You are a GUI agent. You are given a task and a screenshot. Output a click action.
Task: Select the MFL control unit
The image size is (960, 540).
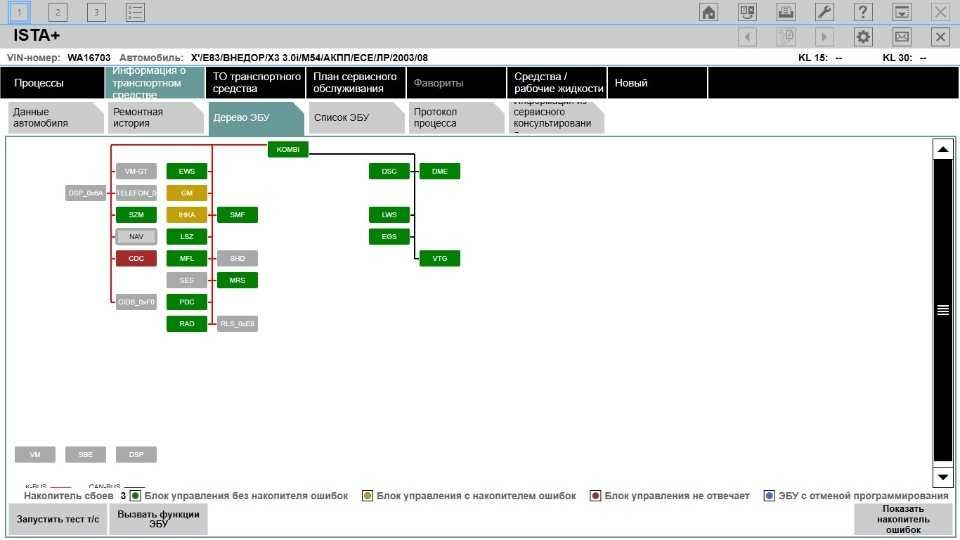[x=187, y=258]
